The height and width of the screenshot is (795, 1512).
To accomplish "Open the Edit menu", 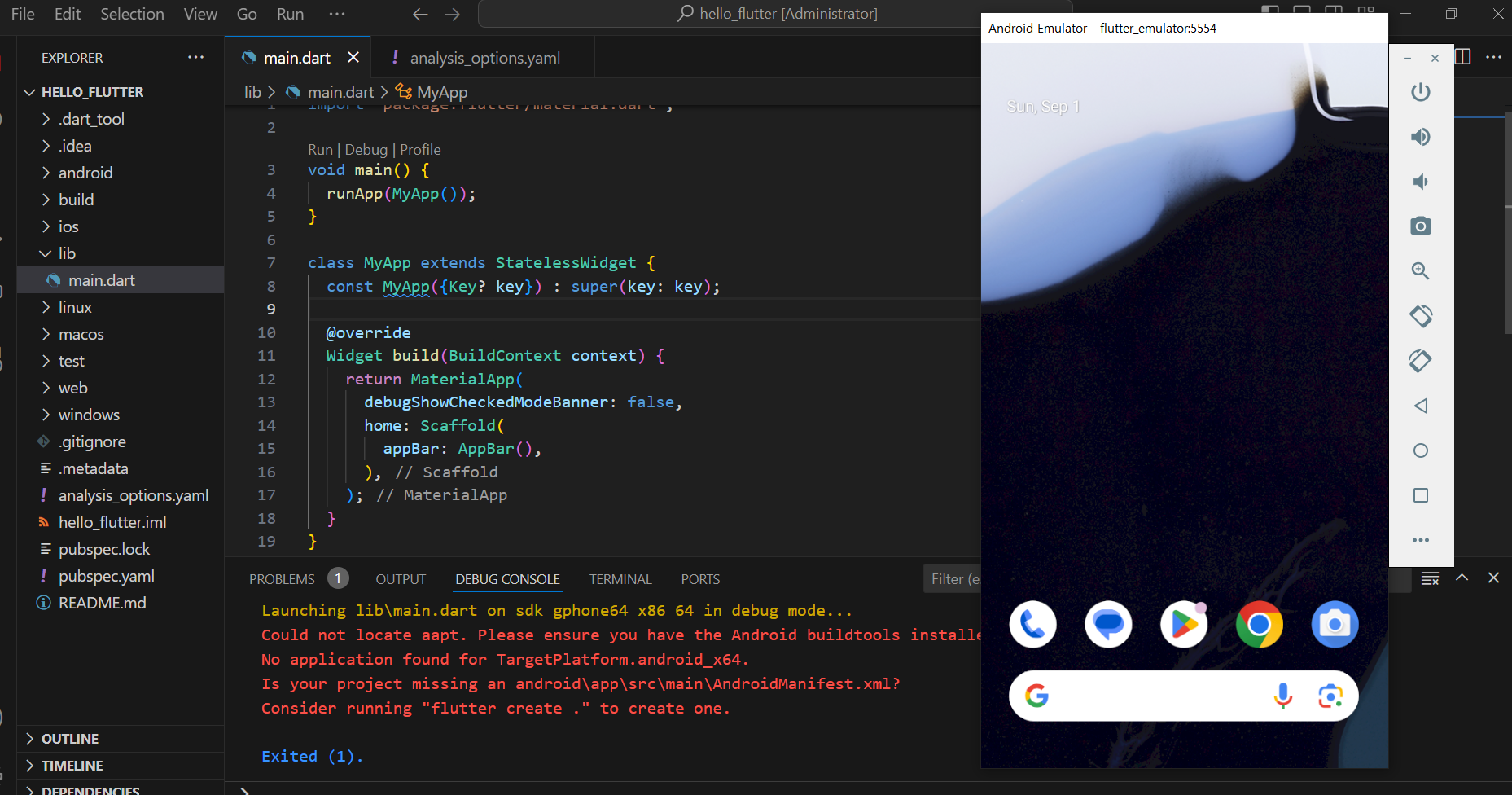I will pos(68,14).
